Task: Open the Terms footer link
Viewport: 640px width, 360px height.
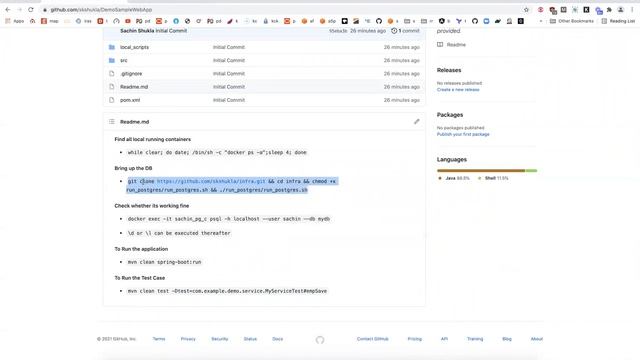Action: [x=159, y=339]
